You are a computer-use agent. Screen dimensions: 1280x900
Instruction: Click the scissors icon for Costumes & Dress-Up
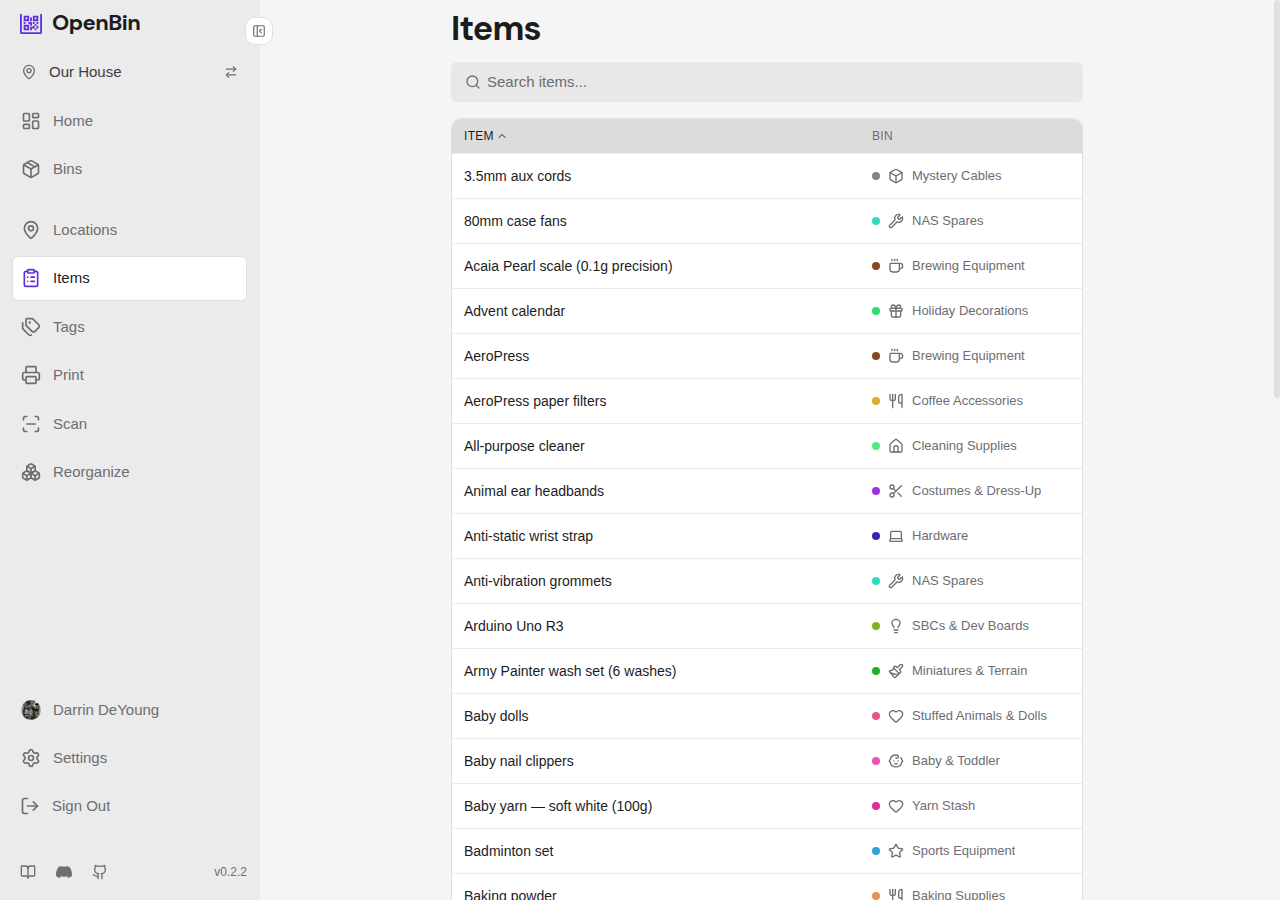[895, 490]
